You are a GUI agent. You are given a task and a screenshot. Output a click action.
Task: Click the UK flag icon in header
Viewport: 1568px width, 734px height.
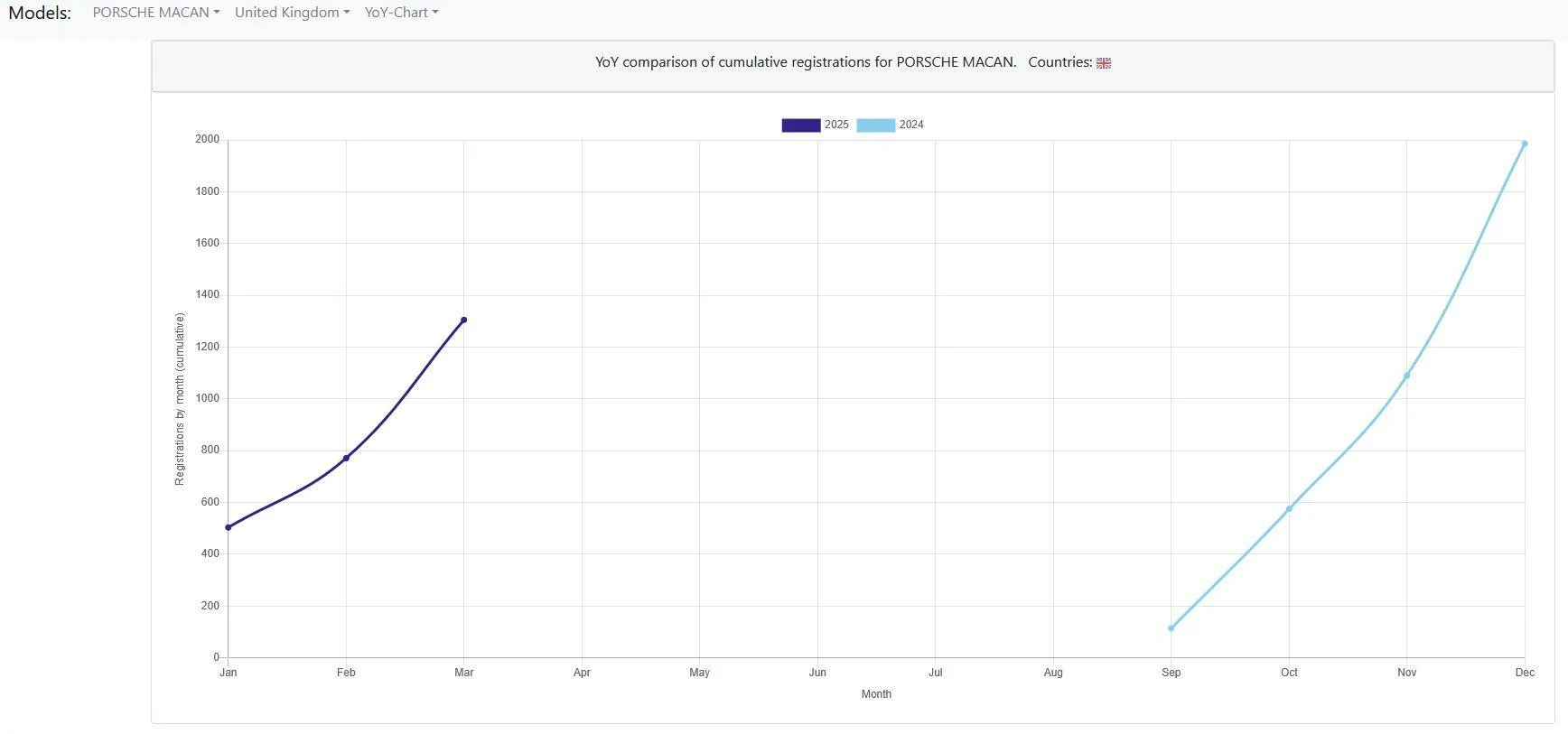[1103, 63]
